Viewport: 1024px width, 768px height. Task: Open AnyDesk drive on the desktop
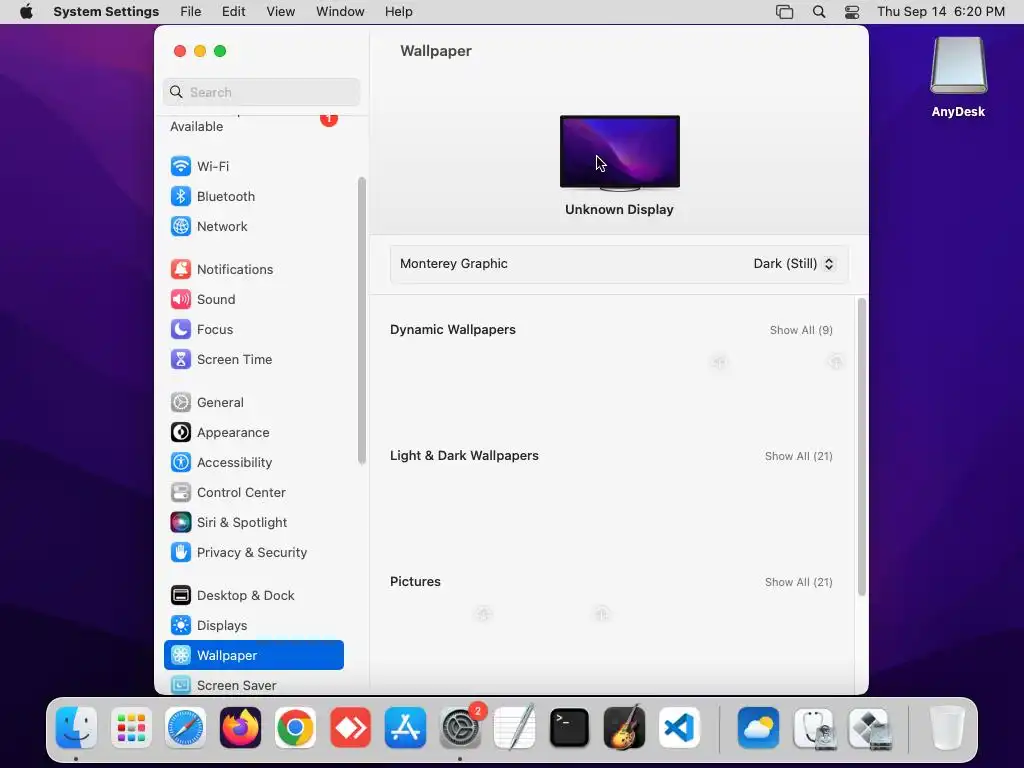[958, 77]
